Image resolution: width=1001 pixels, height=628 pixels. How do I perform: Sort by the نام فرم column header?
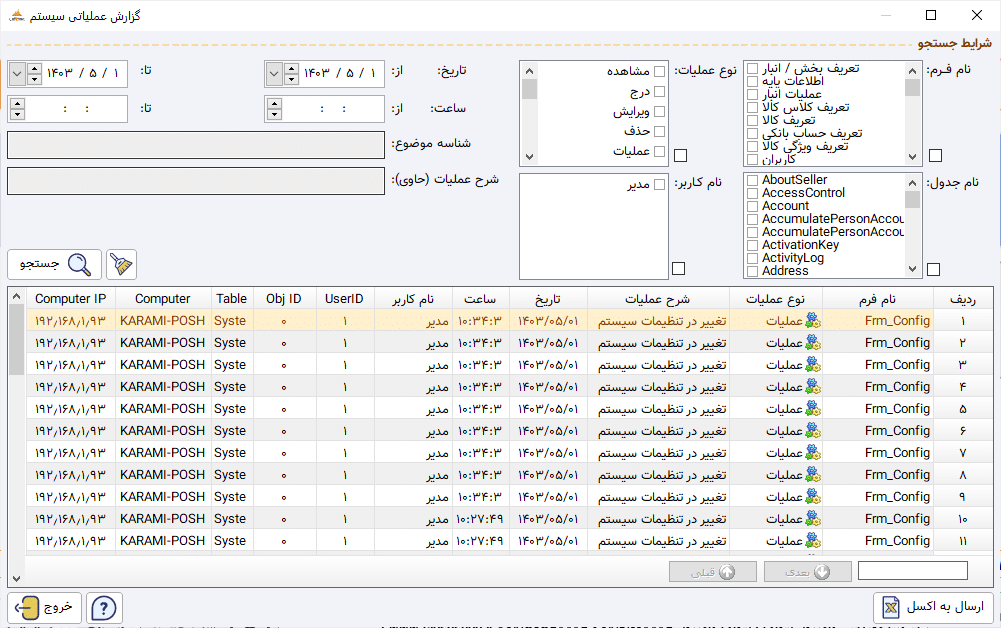(878, 299)
